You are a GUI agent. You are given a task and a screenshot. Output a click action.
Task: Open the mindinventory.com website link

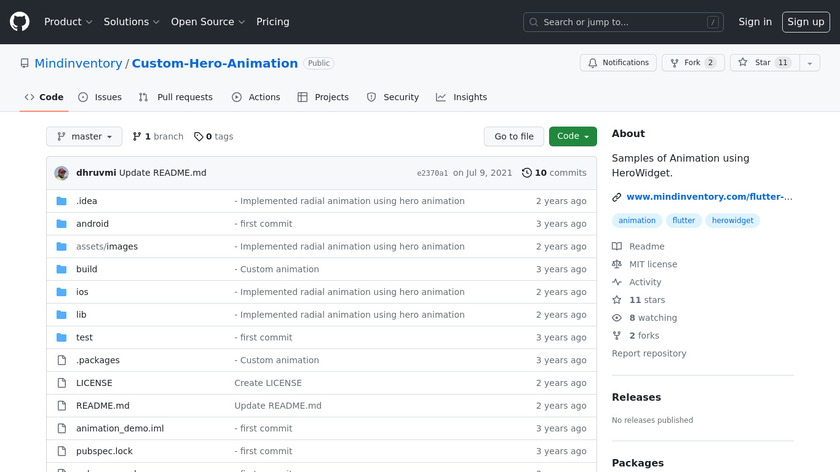pyautogui.click(x=709, y=197)
